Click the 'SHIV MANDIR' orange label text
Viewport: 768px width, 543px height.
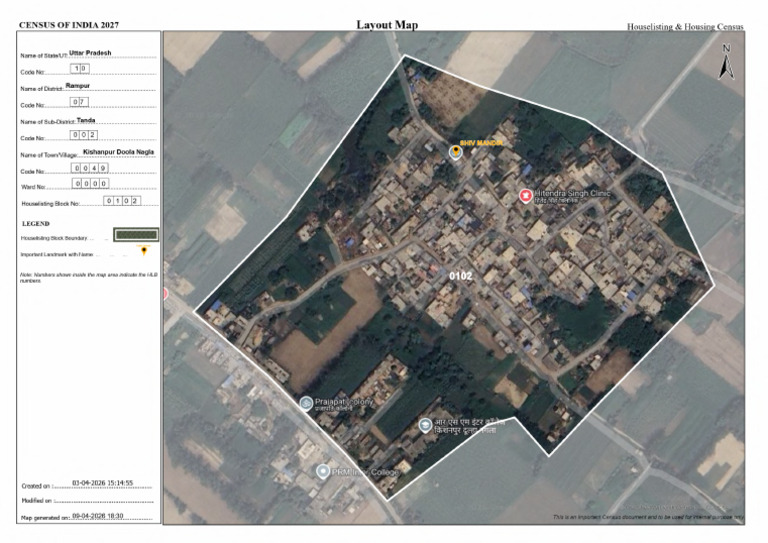click(481, 143)
